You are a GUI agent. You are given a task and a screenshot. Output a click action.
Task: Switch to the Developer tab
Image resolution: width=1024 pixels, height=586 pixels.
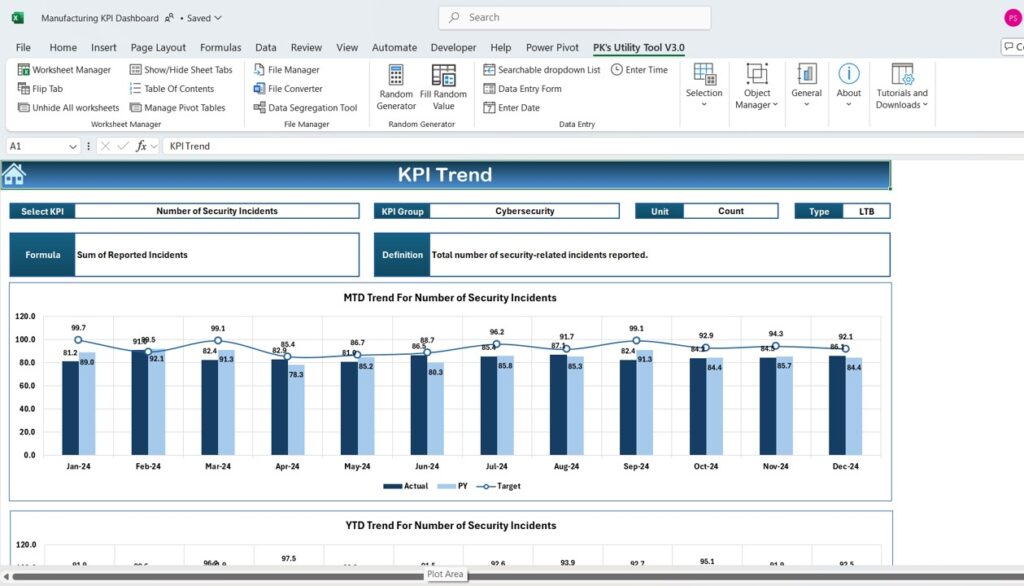click(453, 48)
